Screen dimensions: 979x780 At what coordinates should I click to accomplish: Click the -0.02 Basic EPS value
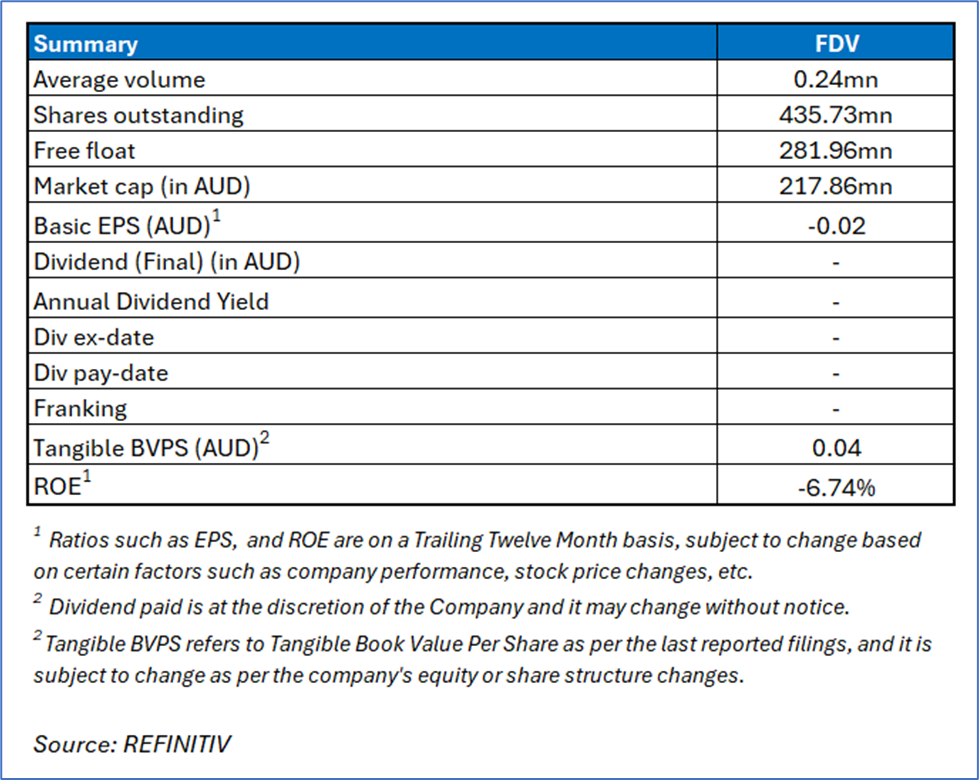[835, 226]
